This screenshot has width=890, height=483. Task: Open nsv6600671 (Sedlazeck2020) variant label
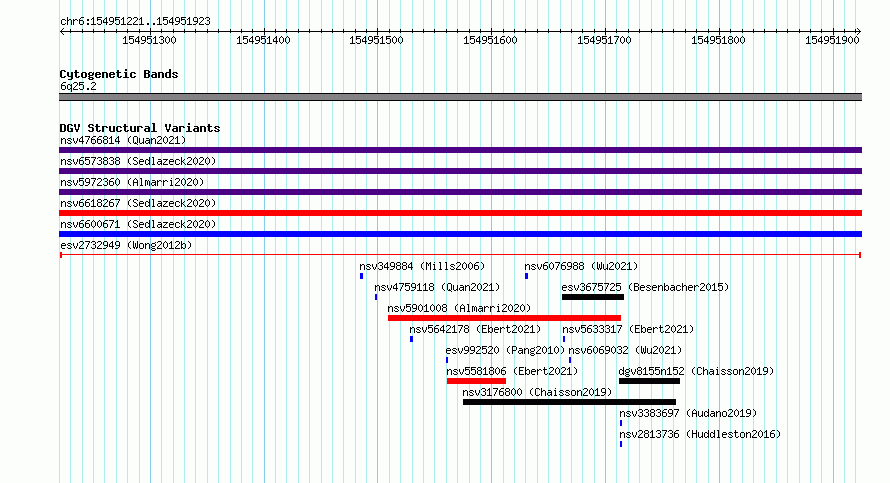tap(138, 224)
